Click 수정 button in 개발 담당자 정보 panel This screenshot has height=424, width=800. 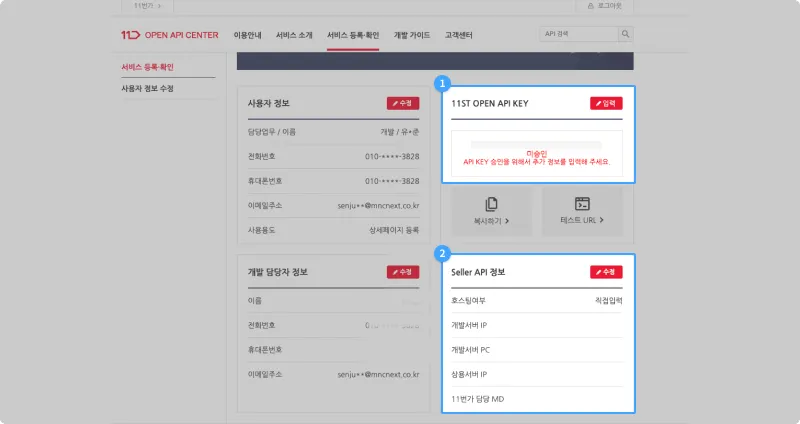point(403,272)
